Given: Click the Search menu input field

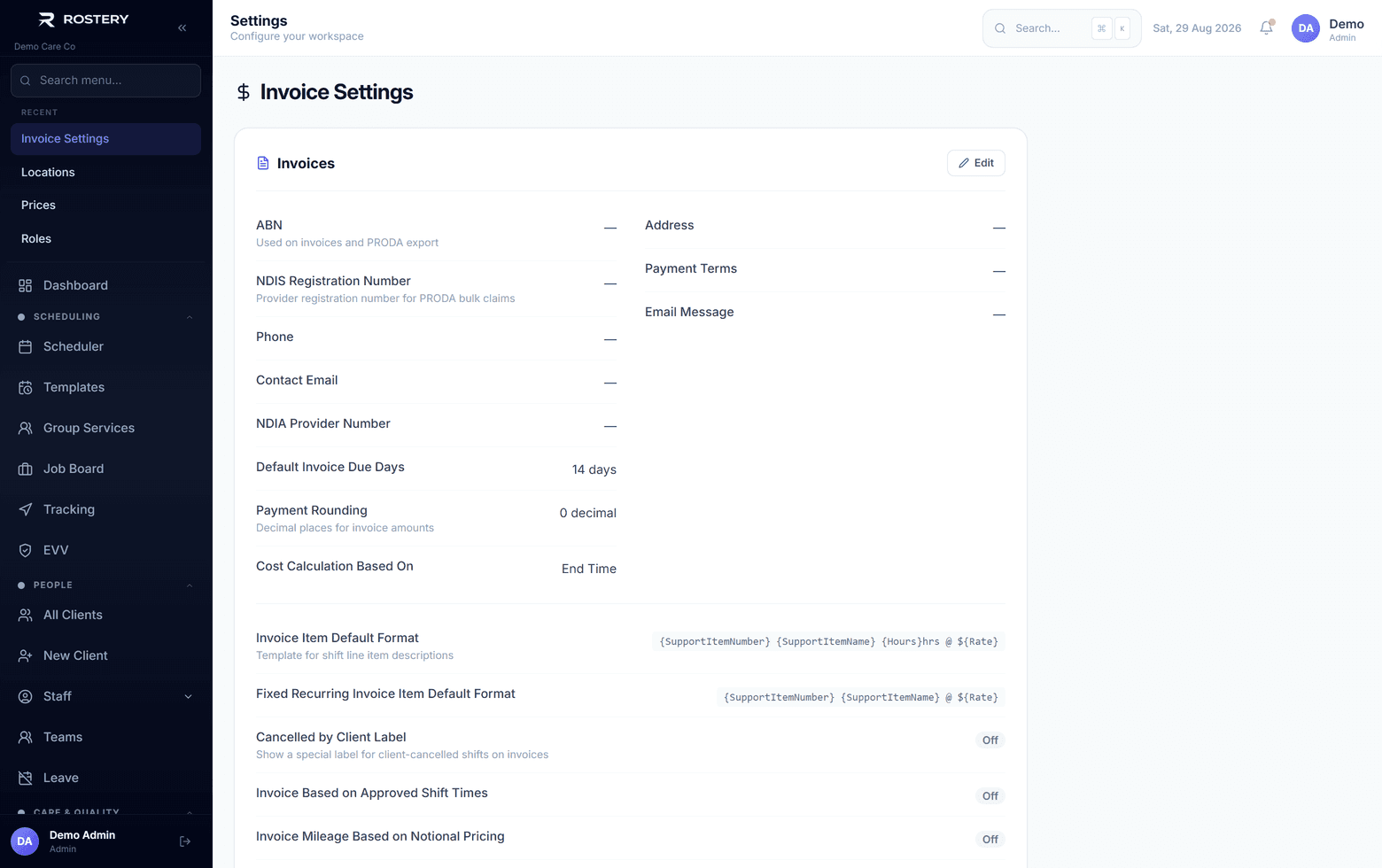Looking at the screenshot, I should click(x=105, y=81).
